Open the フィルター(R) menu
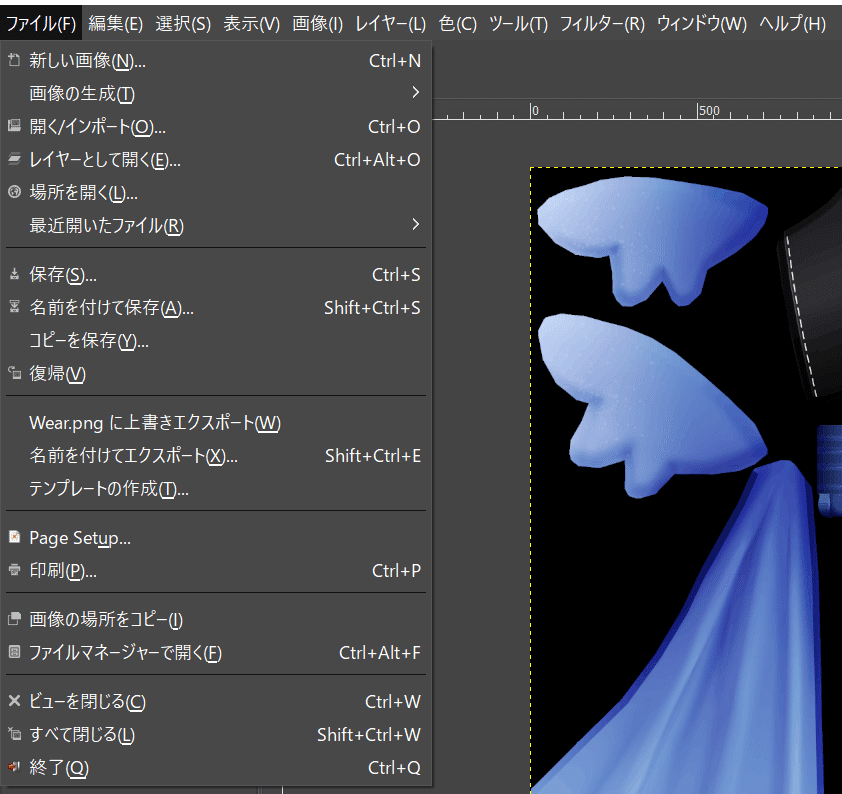 (x=602, y=24)
